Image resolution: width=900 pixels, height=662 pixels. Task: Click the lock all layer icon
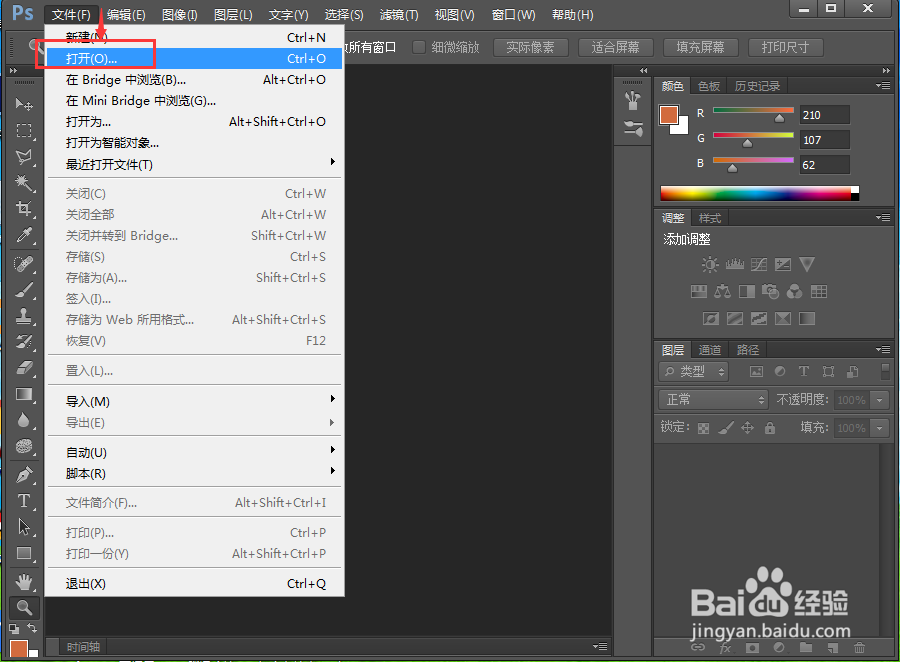pyautogui.click(x=770, y=428)
